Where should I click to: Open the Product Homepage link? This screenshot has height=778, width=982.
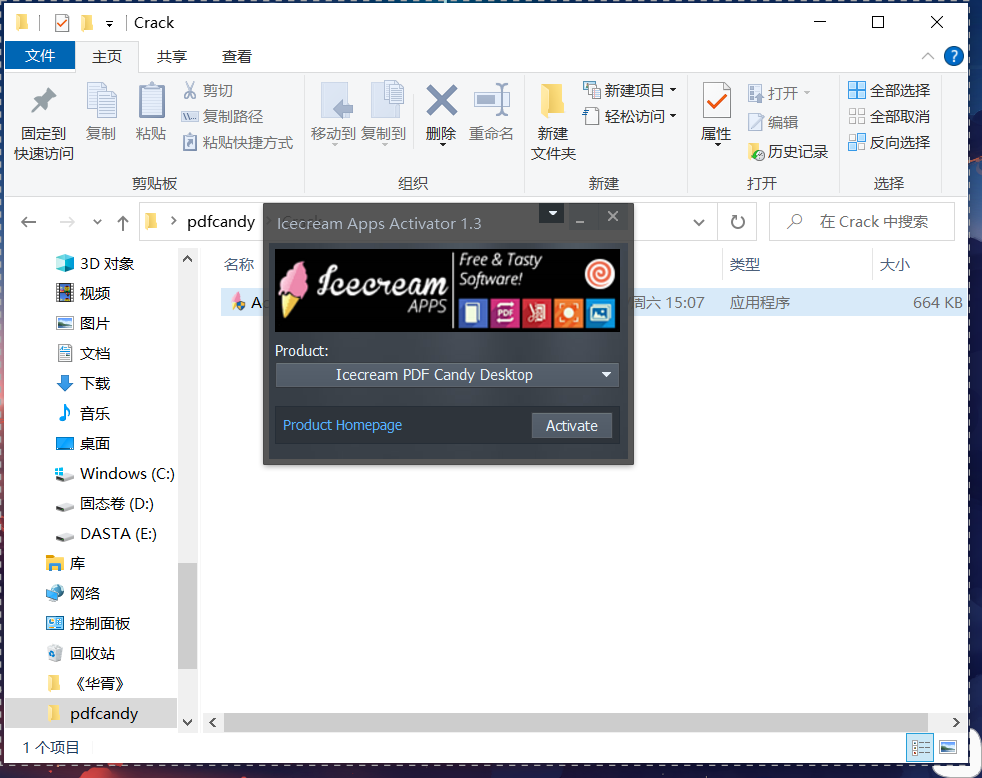(x=343, y=425)
